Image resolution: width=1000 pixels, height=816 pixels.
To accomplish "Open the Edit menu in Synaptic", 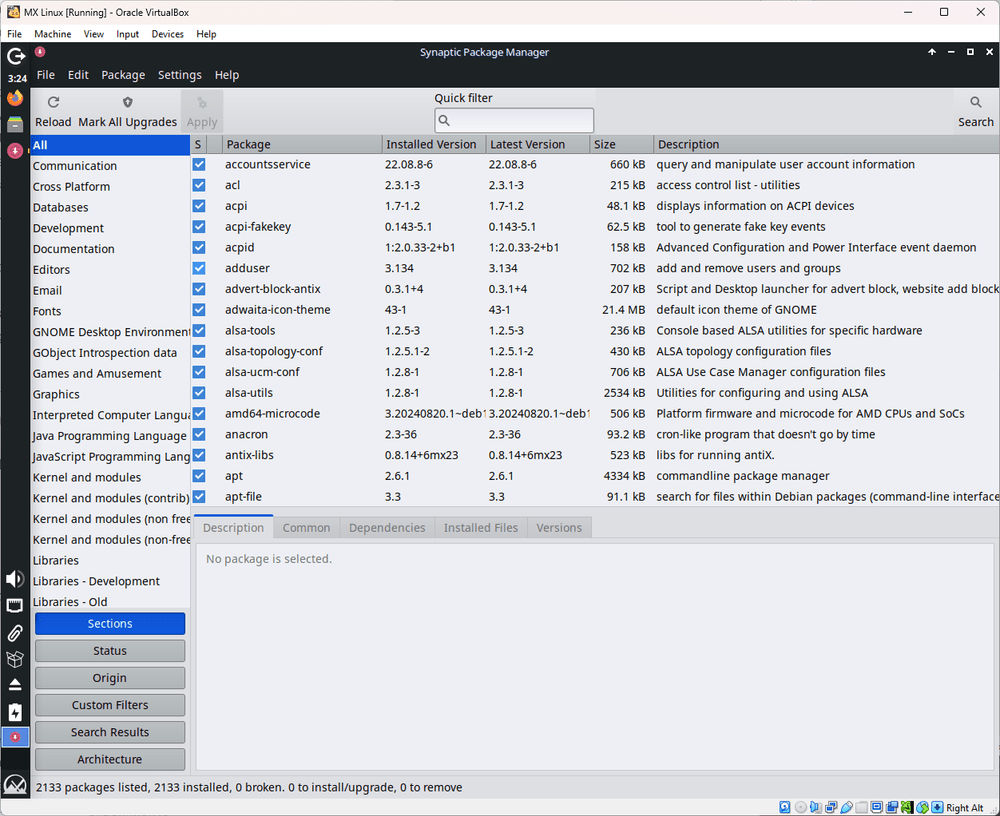I will click(x=78, y=75).
